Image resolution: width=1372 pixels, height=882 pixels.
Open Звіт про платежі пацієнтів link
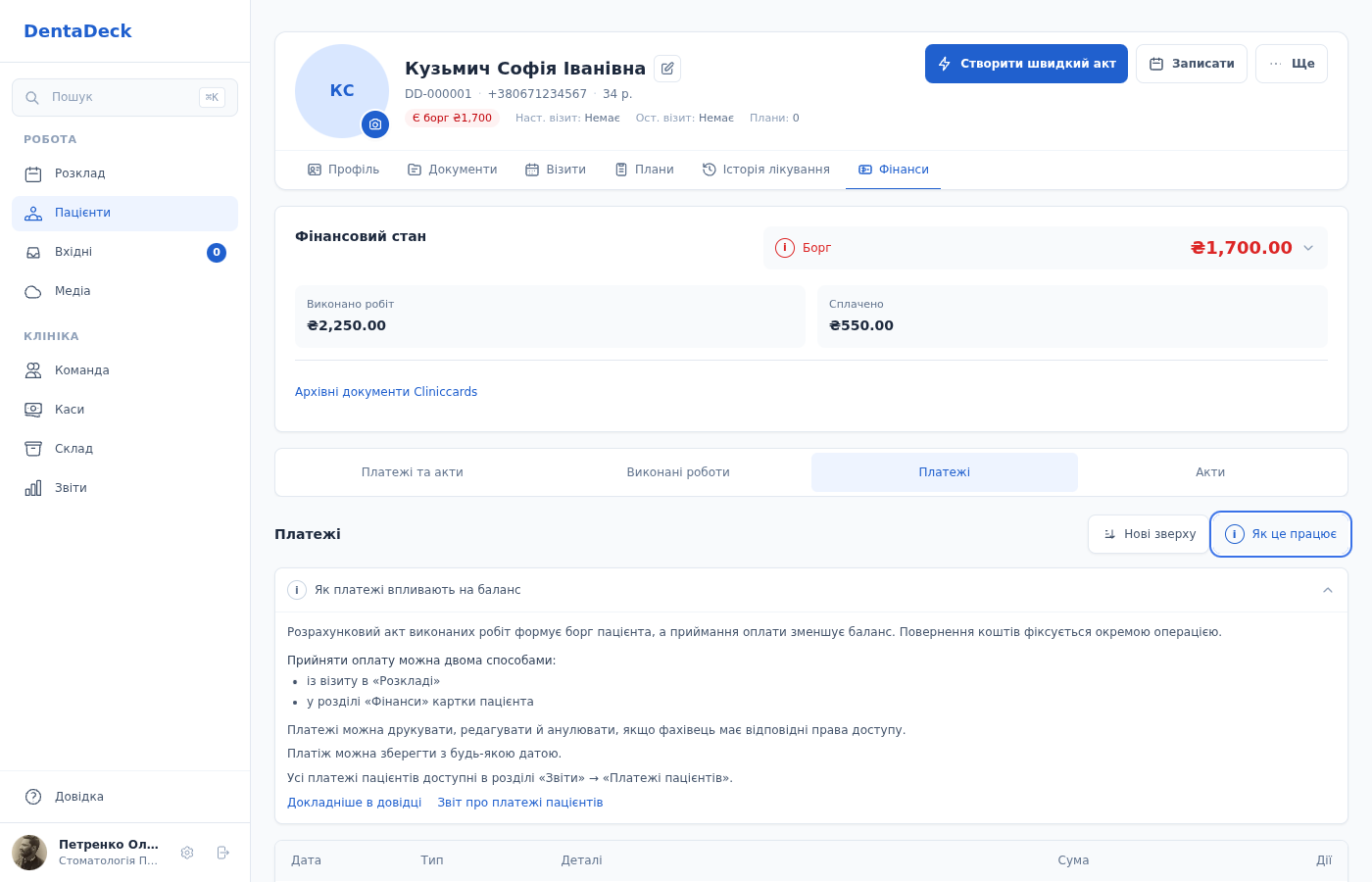click(x=520, y=803)
